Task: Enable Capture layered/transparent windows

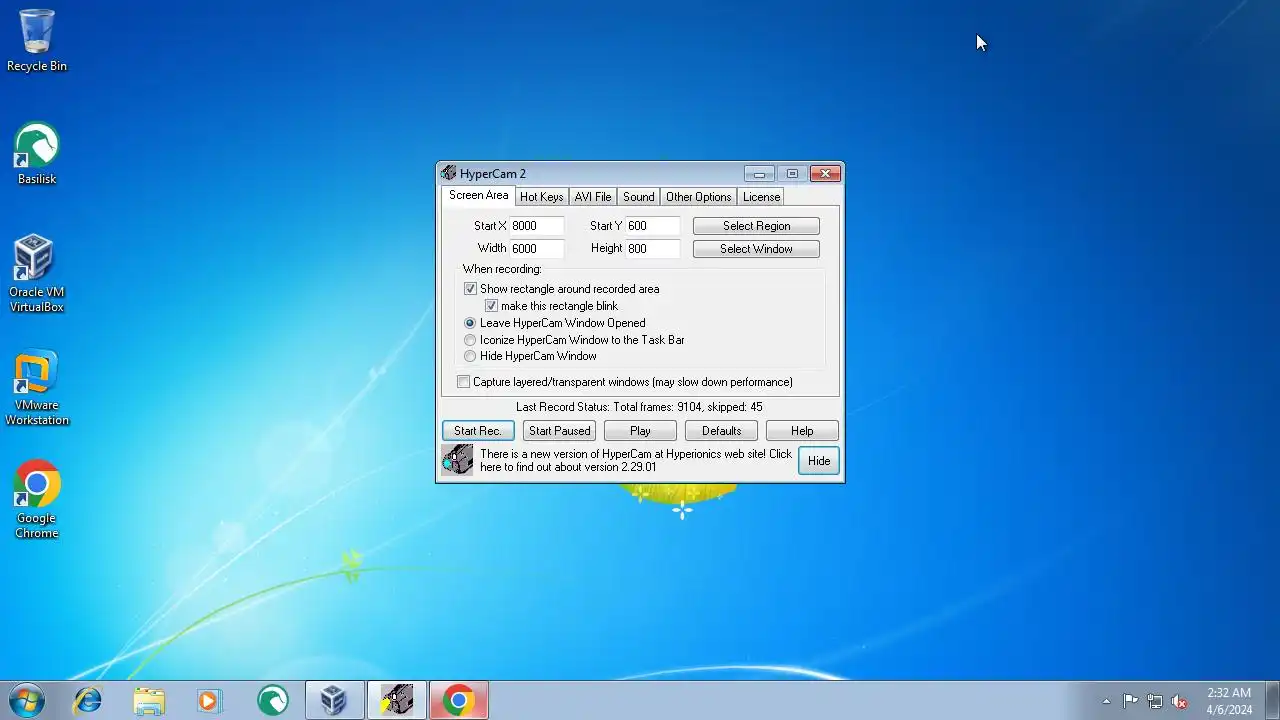Action: [463, 382]
